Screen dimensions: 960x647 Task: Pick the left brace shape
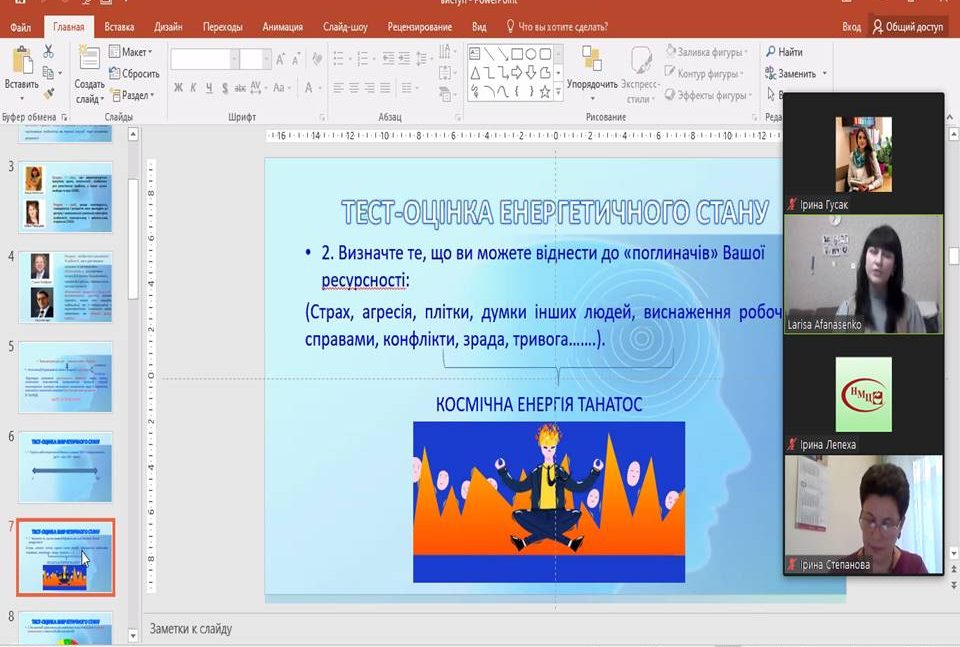[x=517, y=92]
